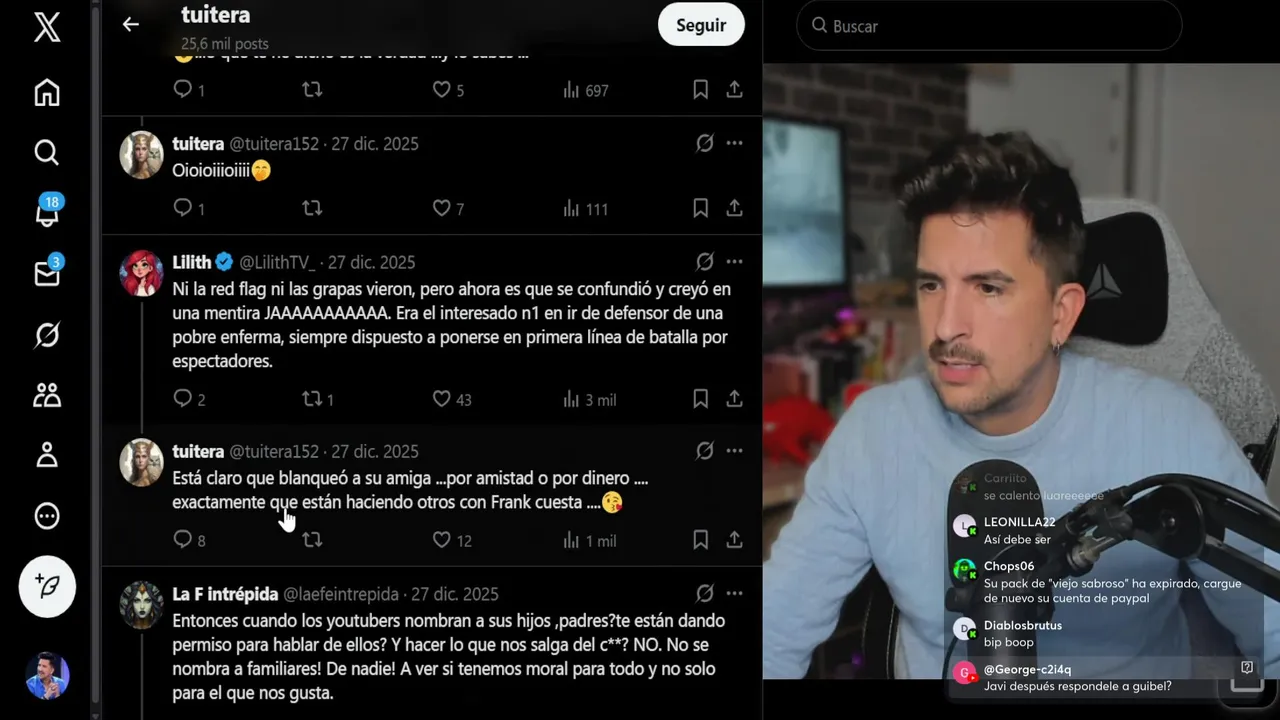
Task: Open Notifications showing 18 unread
Action: (x=47, y=211)
